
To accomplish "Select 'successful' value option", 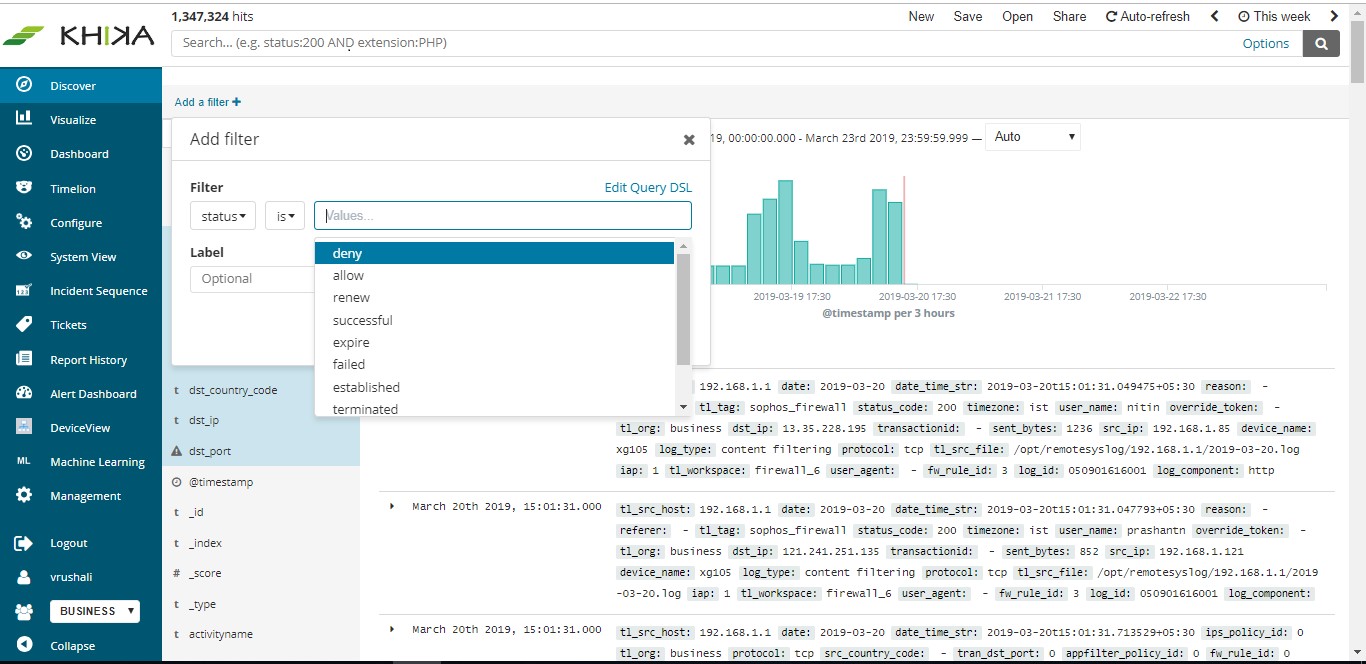I will pos(494,320).
